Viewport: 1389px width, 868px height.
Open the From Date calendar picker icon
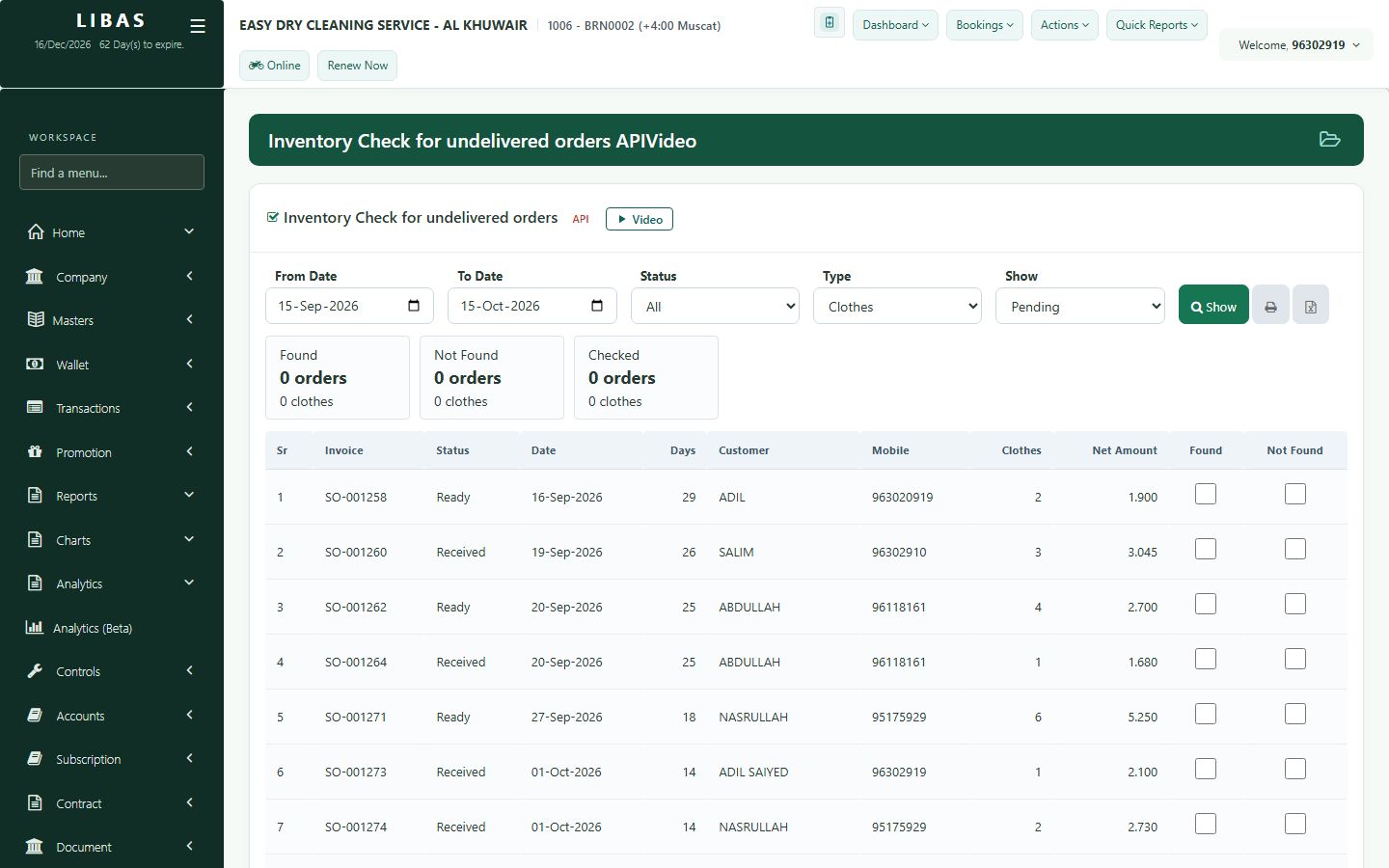coord(414,306)
